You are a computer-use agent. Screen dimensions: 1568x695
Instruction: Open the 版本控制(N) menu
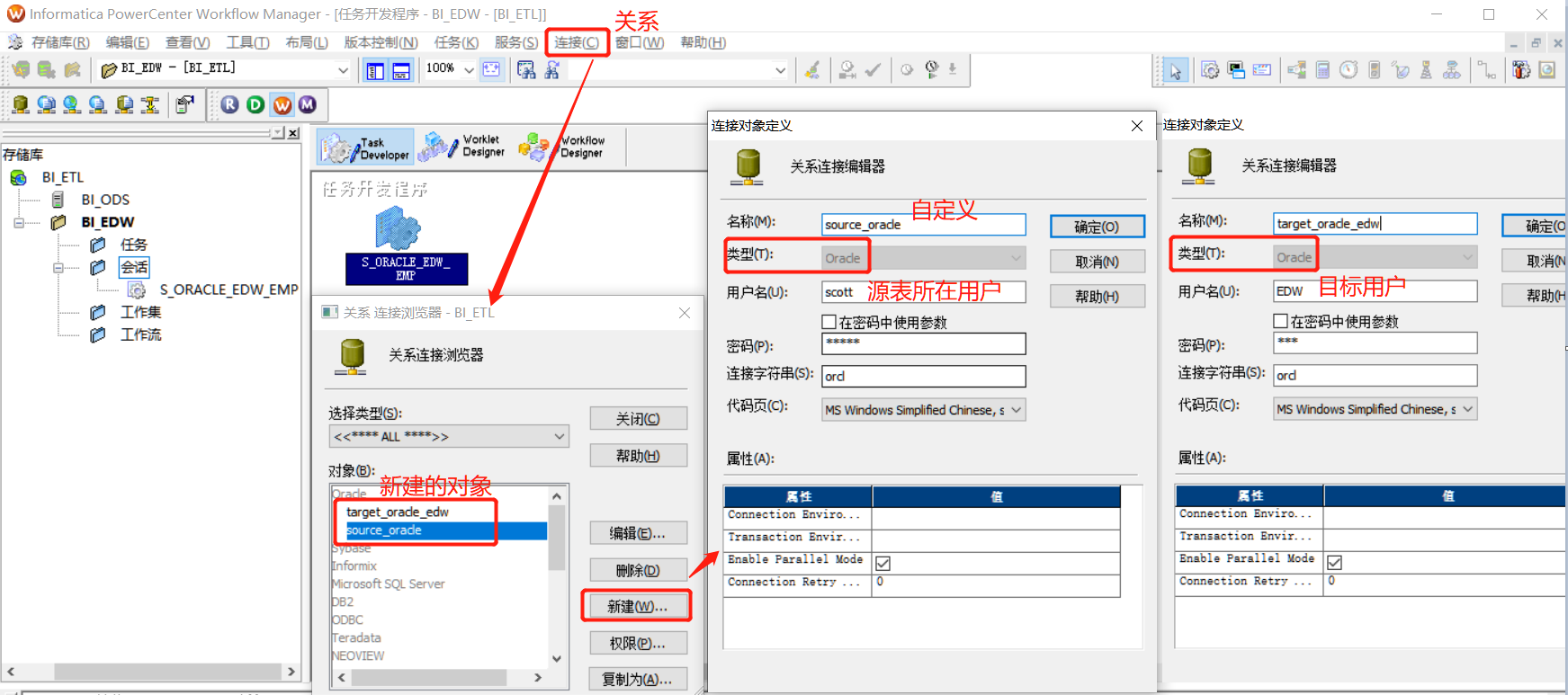pyautogui.click(x=381, y=42)
